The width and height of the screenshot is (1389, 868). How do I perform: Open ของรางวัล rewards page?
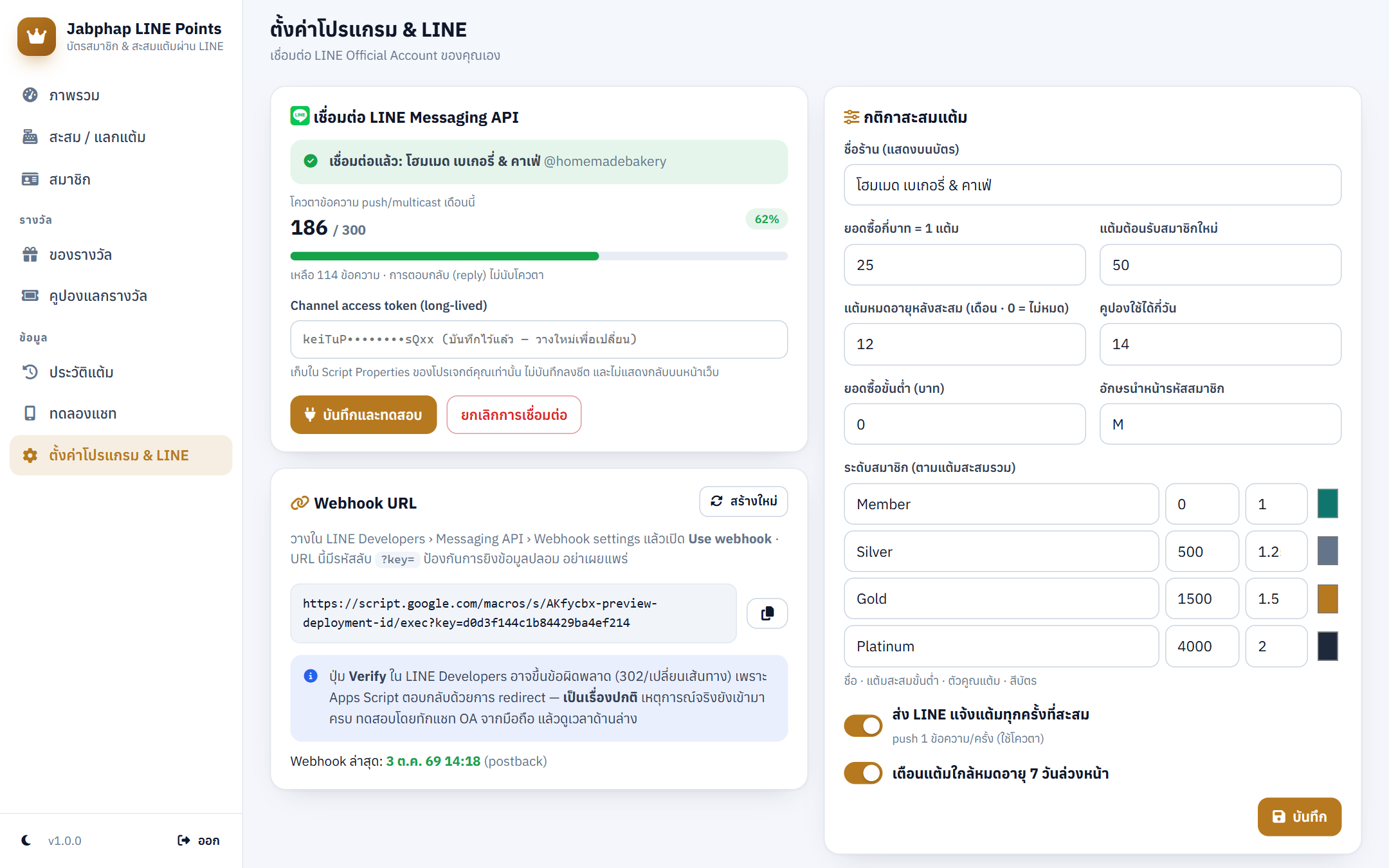121,255
